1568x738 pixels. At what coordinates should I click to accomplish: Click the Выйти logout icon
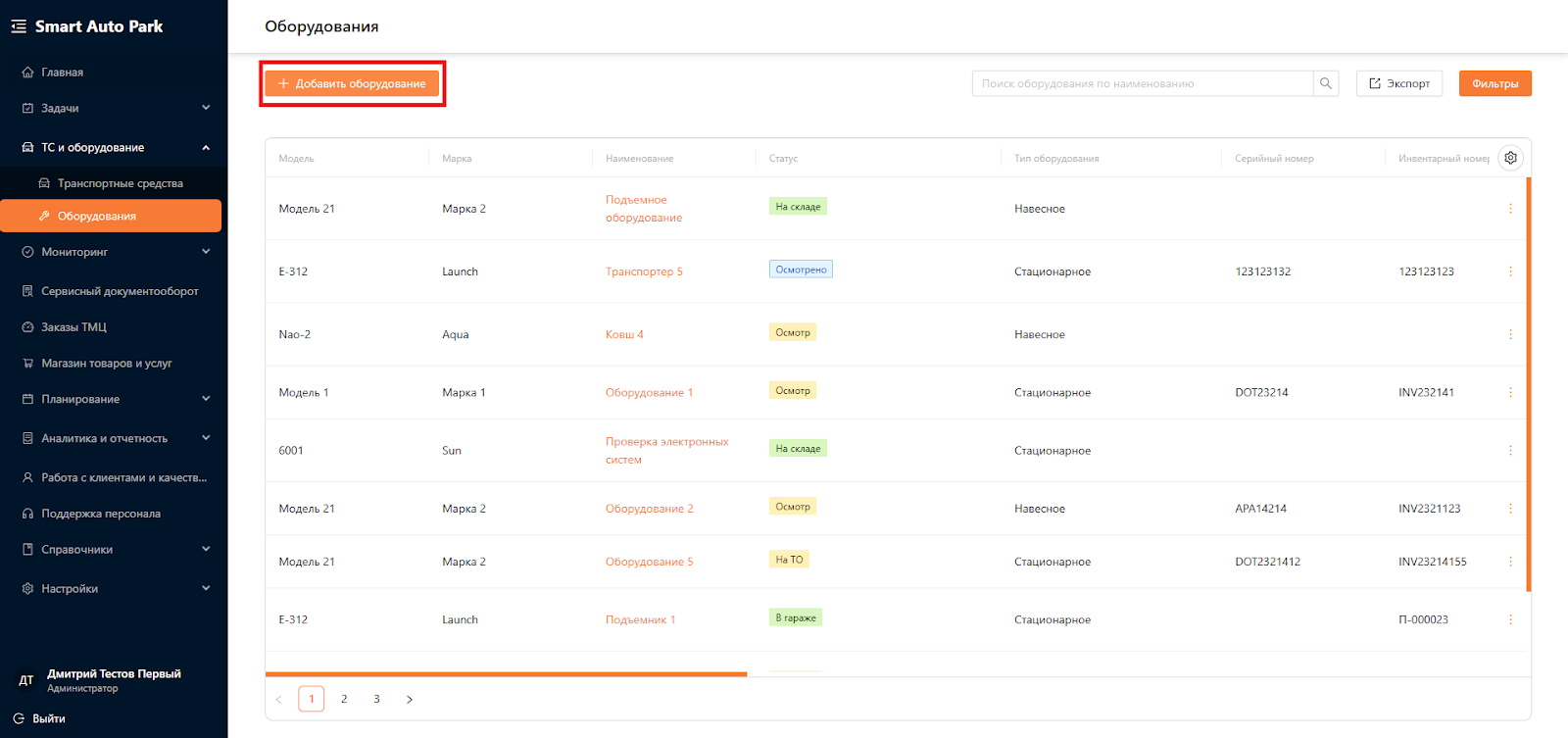(19, 718)
